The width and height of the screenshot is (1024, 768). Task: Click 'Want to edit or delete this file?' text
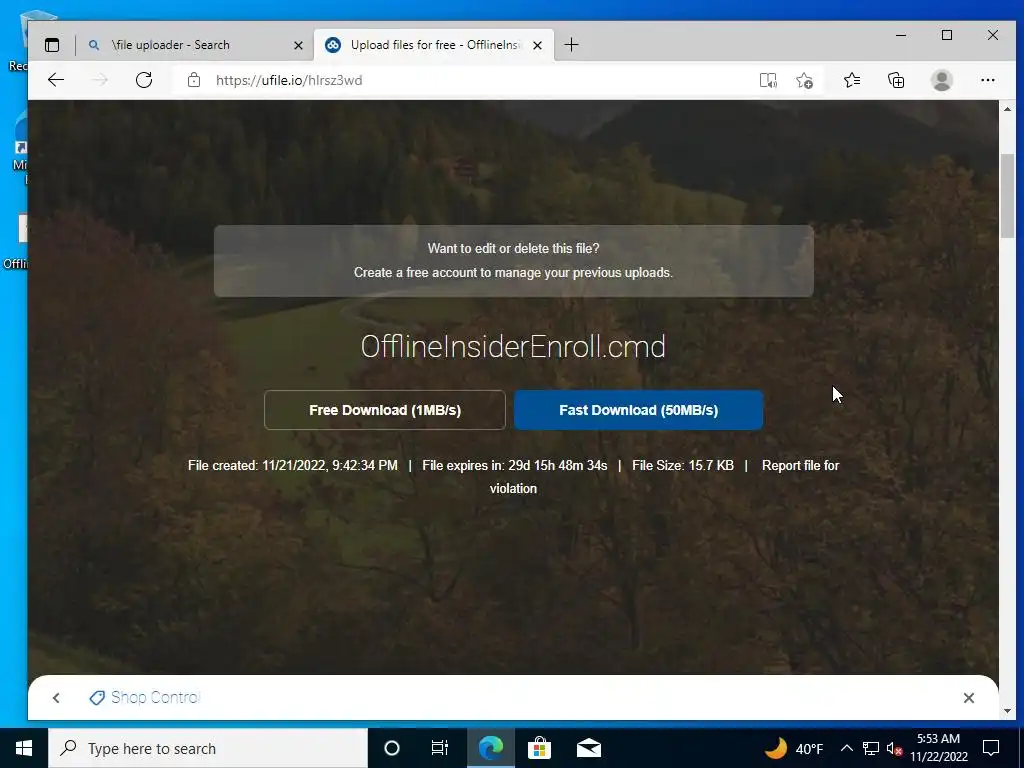(513, 248)
